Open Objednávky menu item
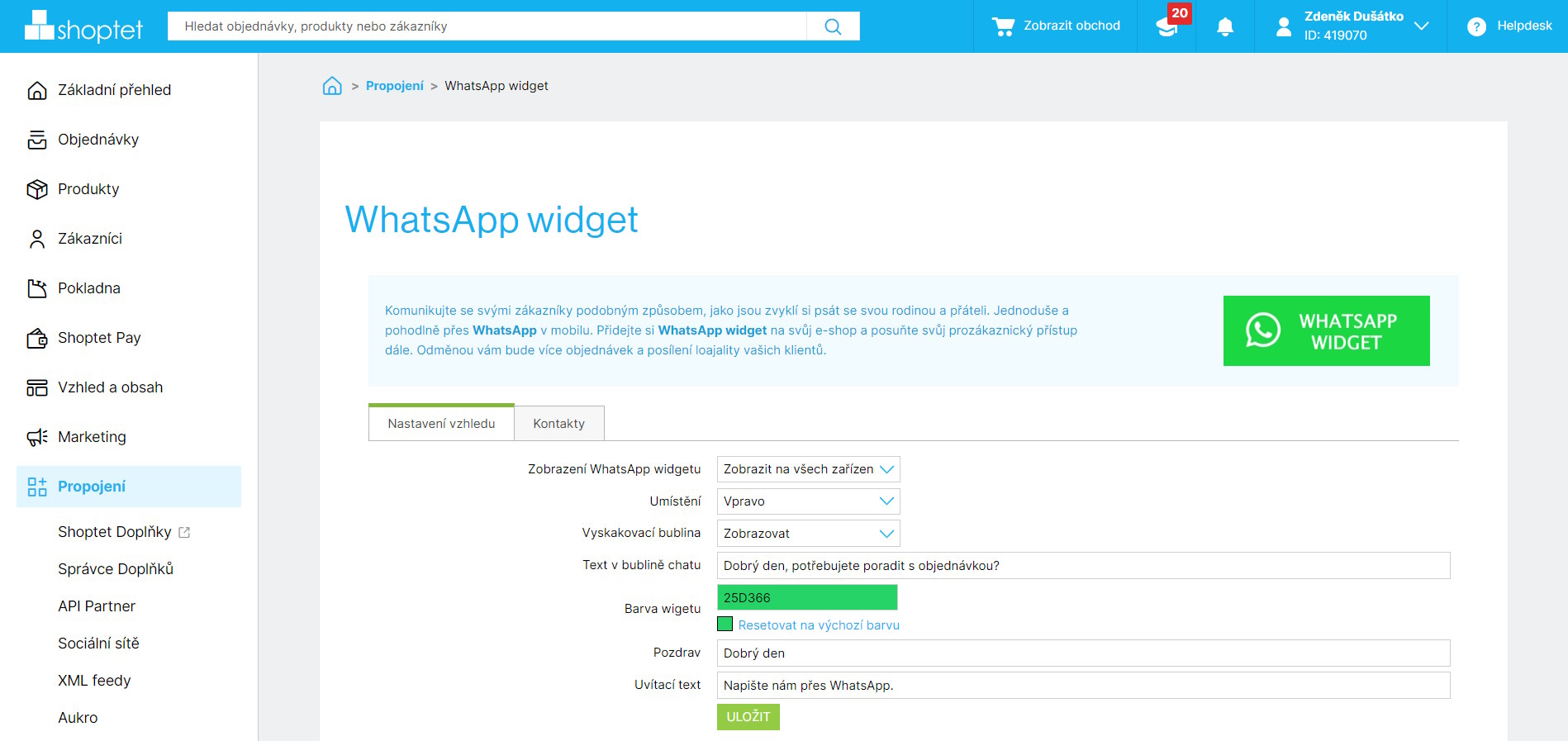Image resolution: width=1568 pixels, height=741 pixels. [98, 140]
